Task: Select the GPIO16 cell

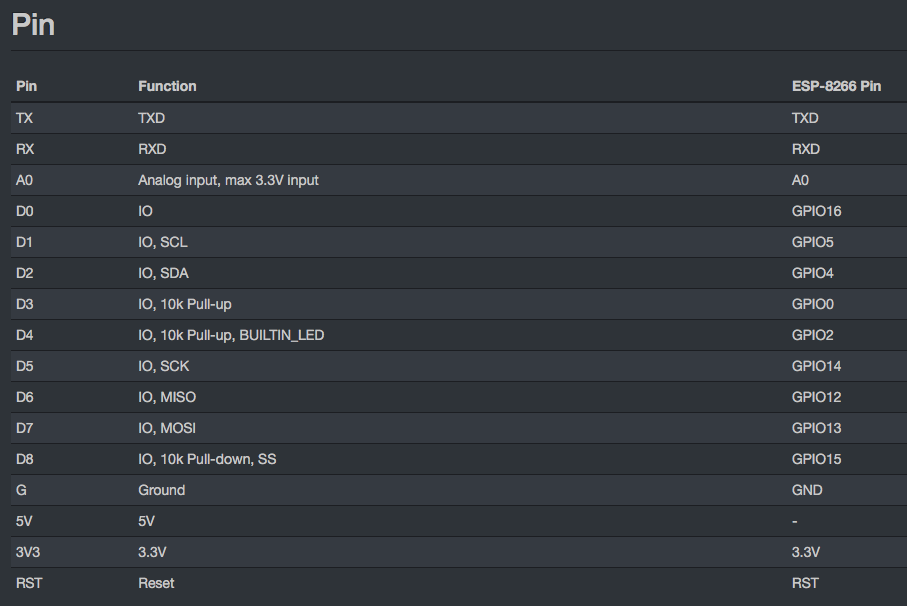Action: [816, 211]
